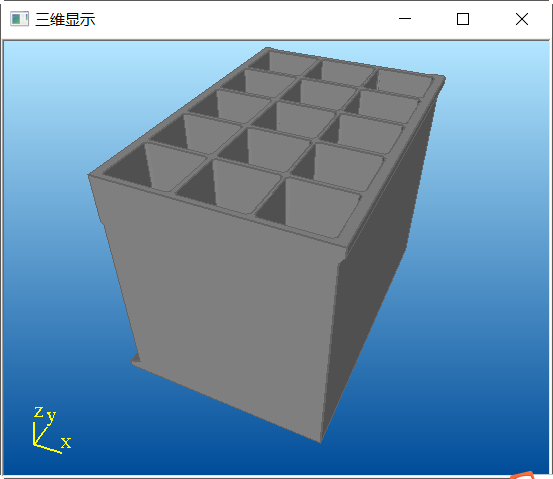Close the 三维显示 window
The height and width of the screenshot is (479, 553).
coord(522,19)
